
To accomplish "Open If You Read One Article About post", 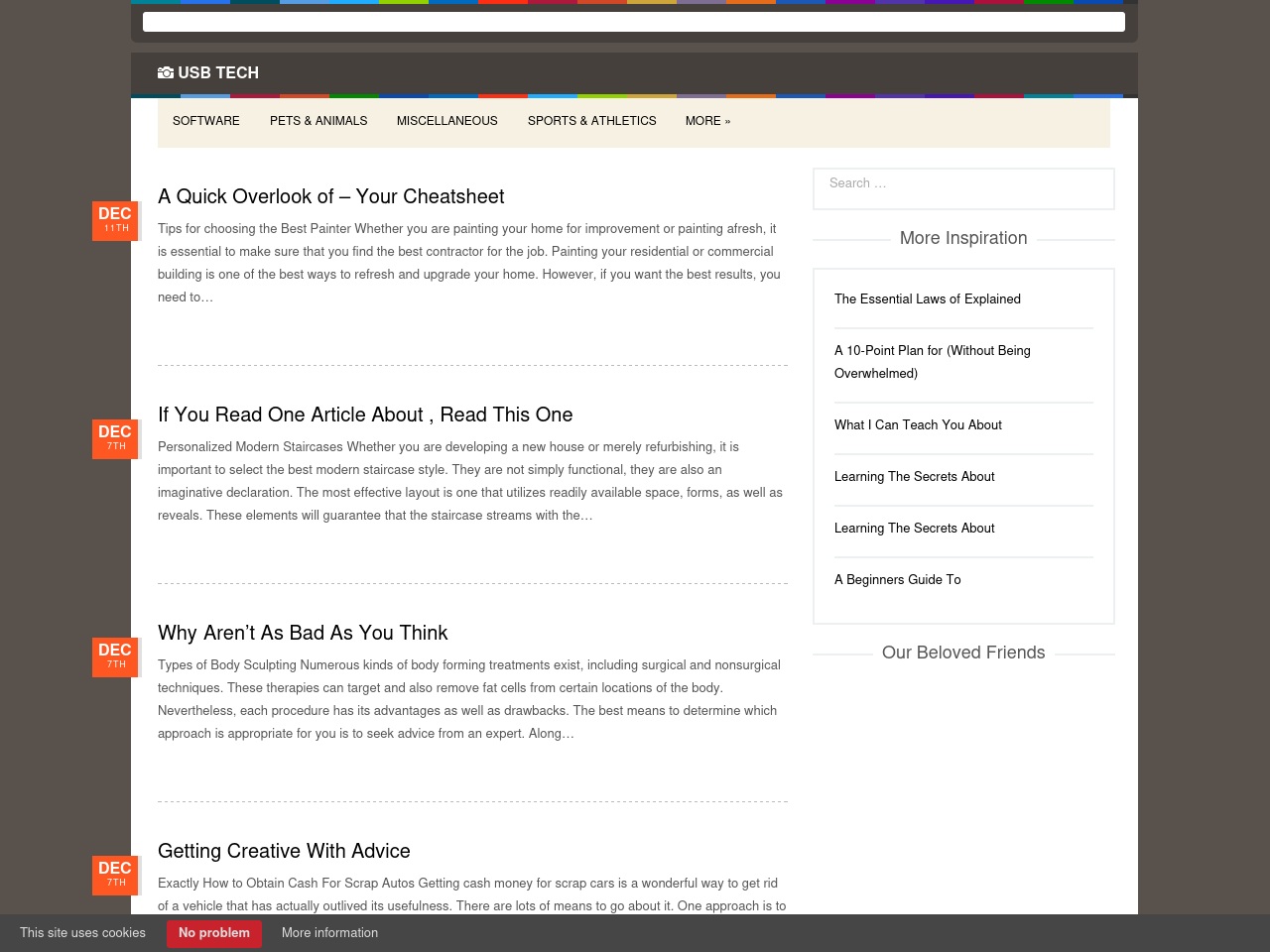I will click(365, 415).
